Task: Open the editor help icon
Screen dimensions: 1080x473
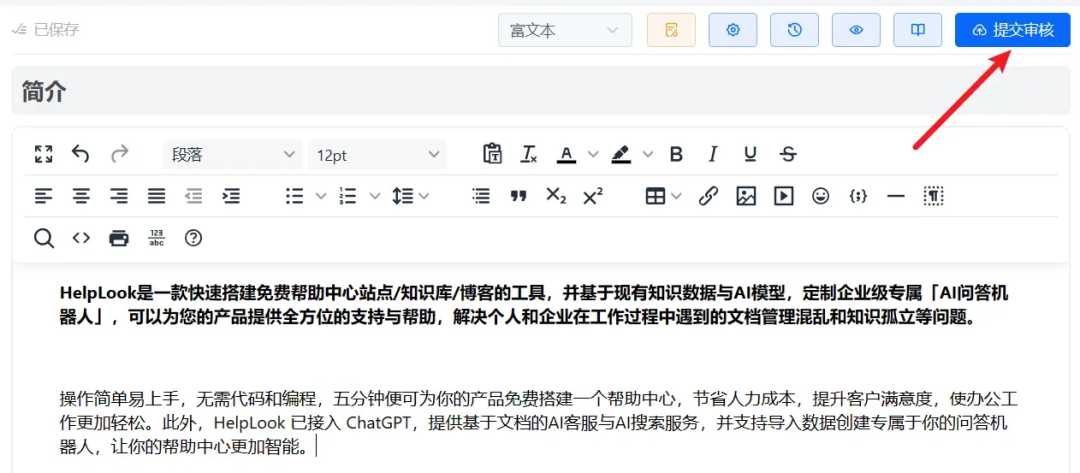Action: pos(194,238)
